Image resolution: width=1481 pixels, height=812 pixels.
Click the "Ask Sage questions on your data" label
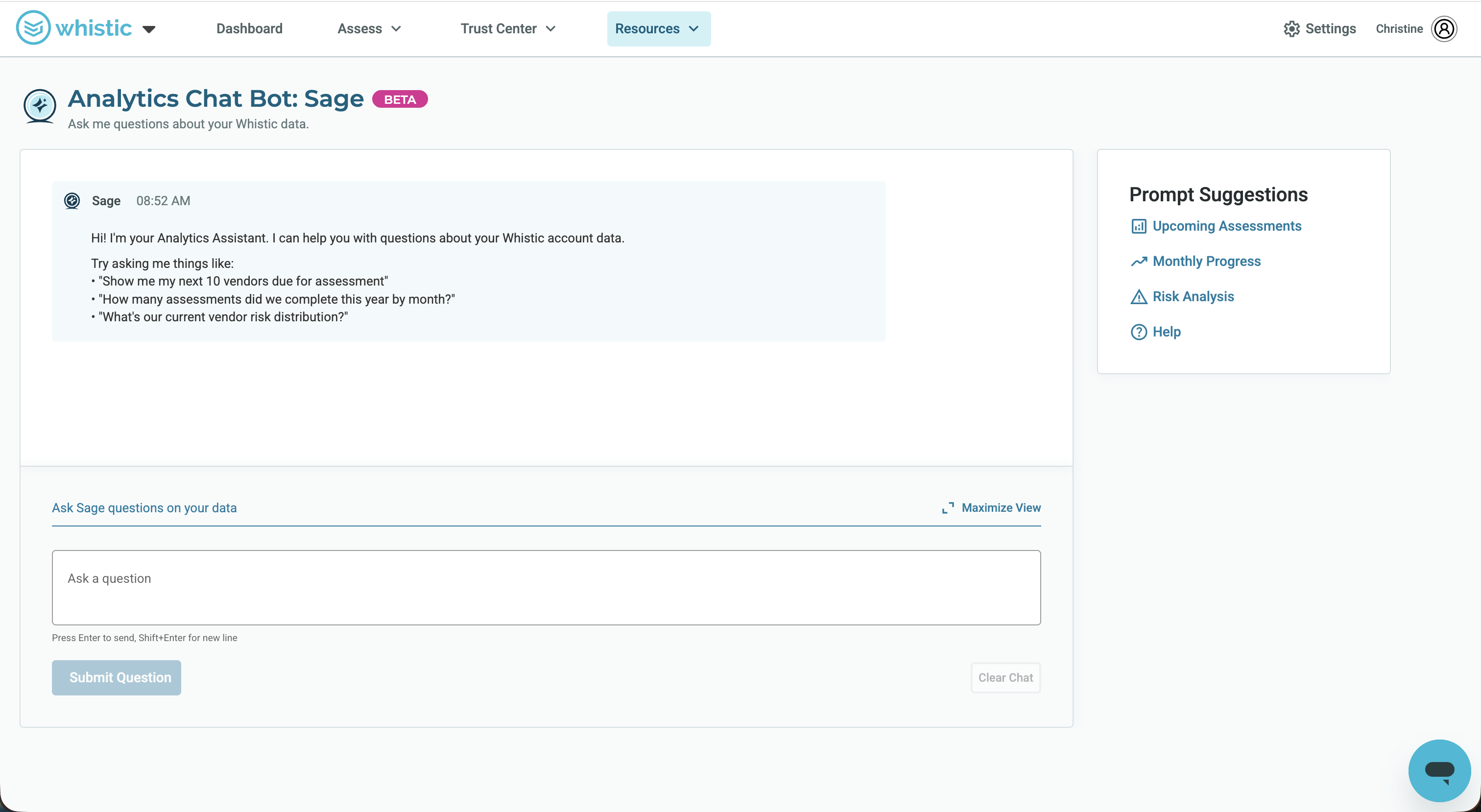coord(144,508)
